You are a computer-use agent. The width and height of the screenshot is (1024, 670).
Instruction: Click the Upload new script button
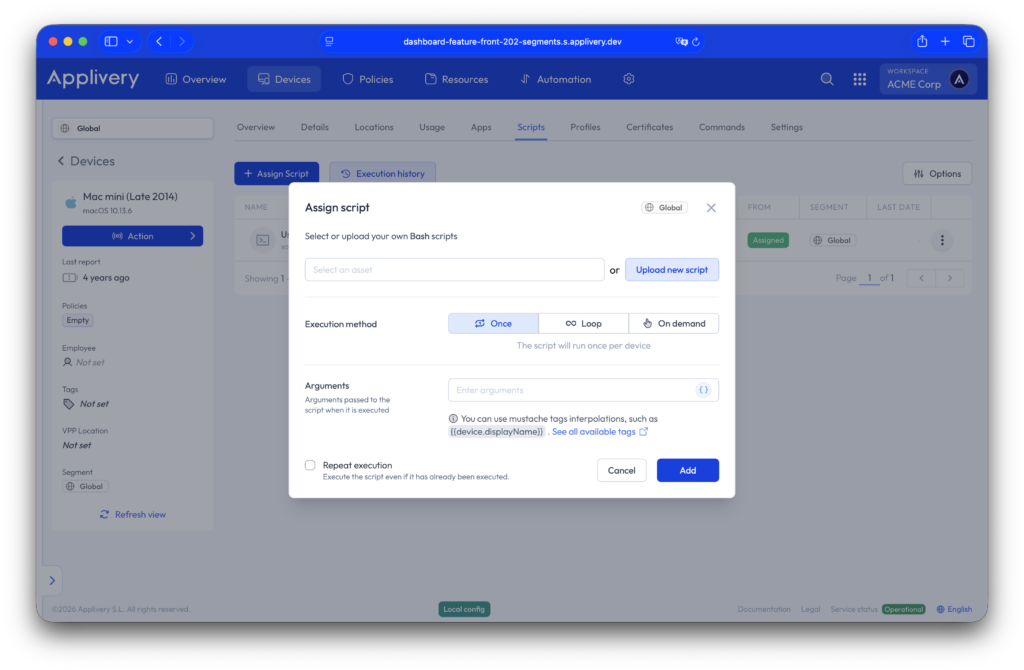(671, 270)
